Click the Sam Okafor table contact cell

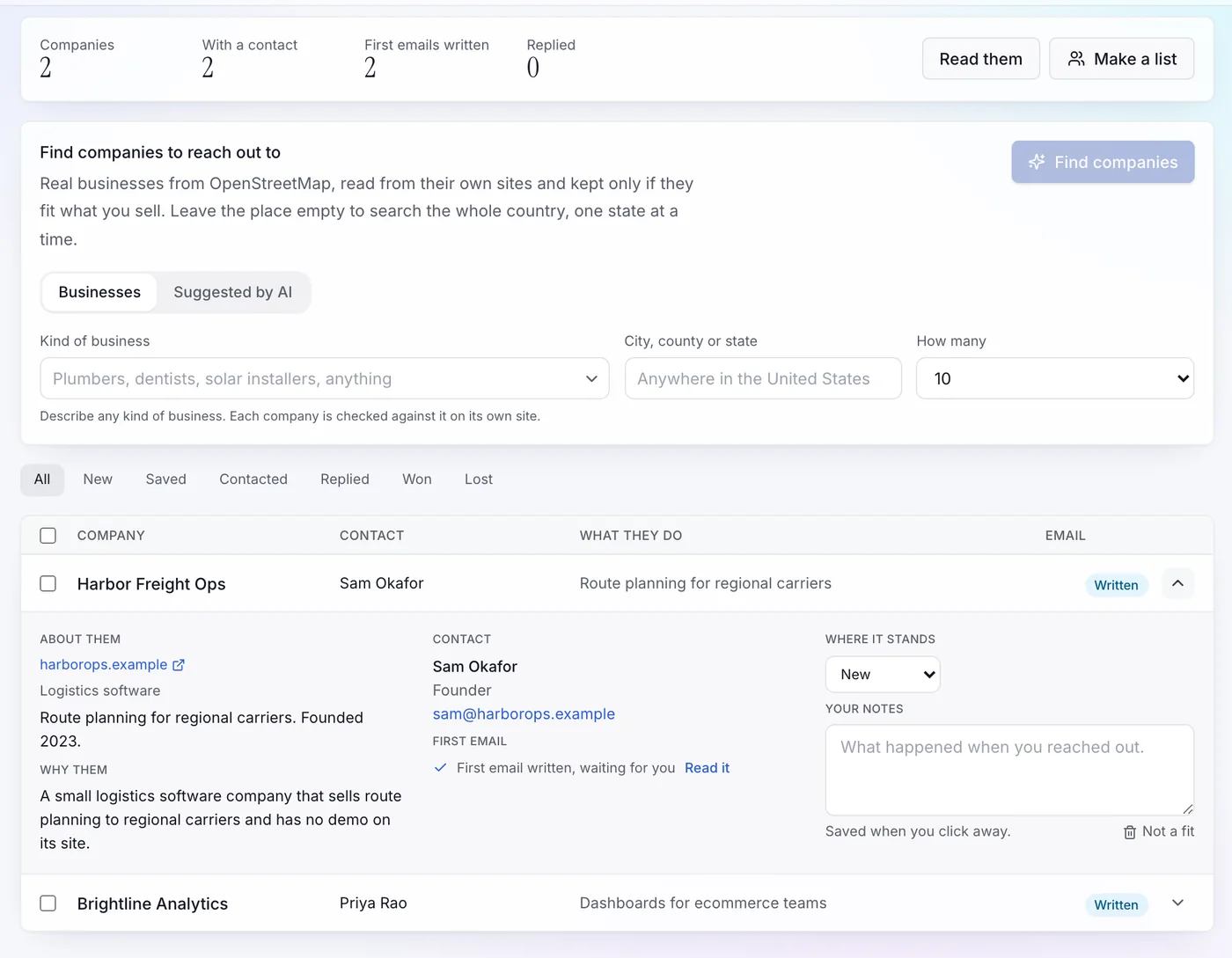(382, 583)
